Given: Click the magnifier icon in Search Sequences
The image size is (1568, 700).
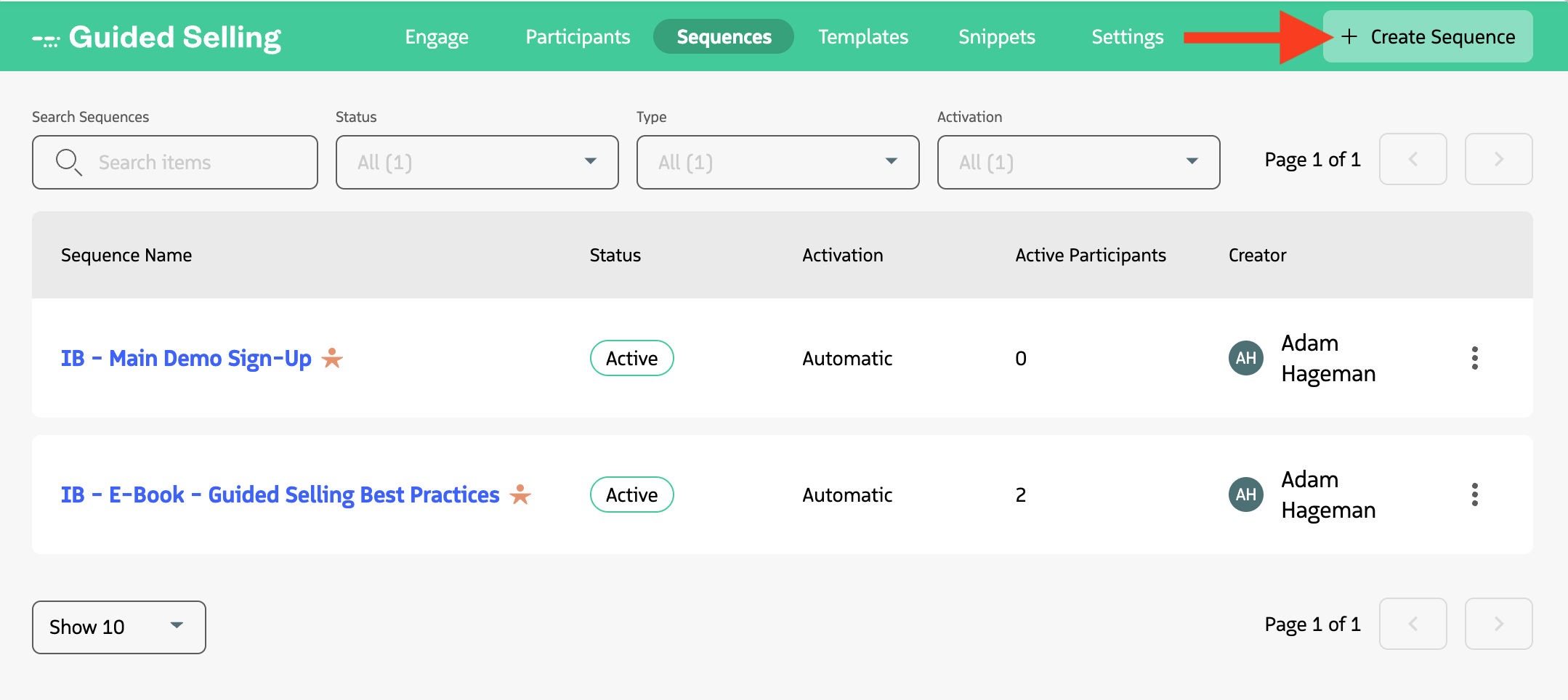Looking at the screenshot, I should [69, 162].
